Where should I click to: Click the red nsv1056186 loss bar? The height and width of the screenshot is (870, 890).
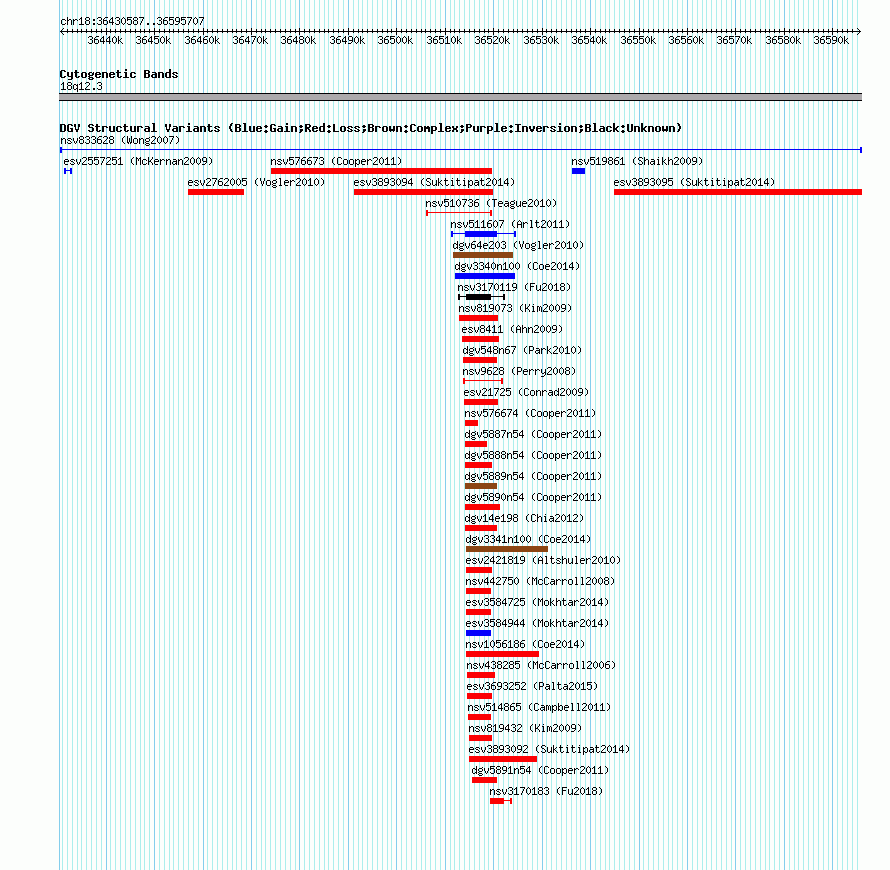[x=502, y=654]
